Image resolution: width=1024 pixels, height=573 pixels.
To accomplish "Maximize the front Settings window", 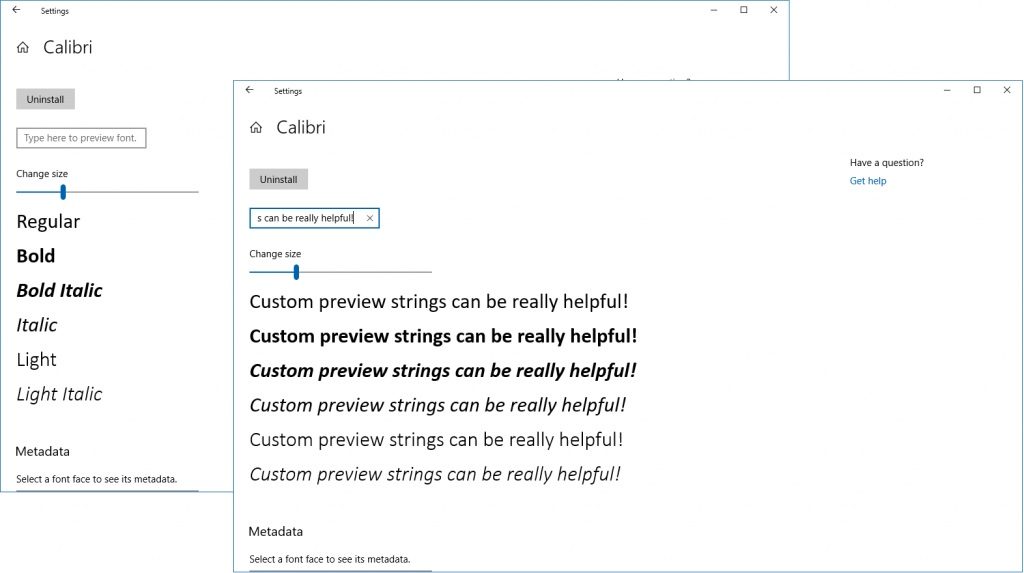I will pos(976,90).
